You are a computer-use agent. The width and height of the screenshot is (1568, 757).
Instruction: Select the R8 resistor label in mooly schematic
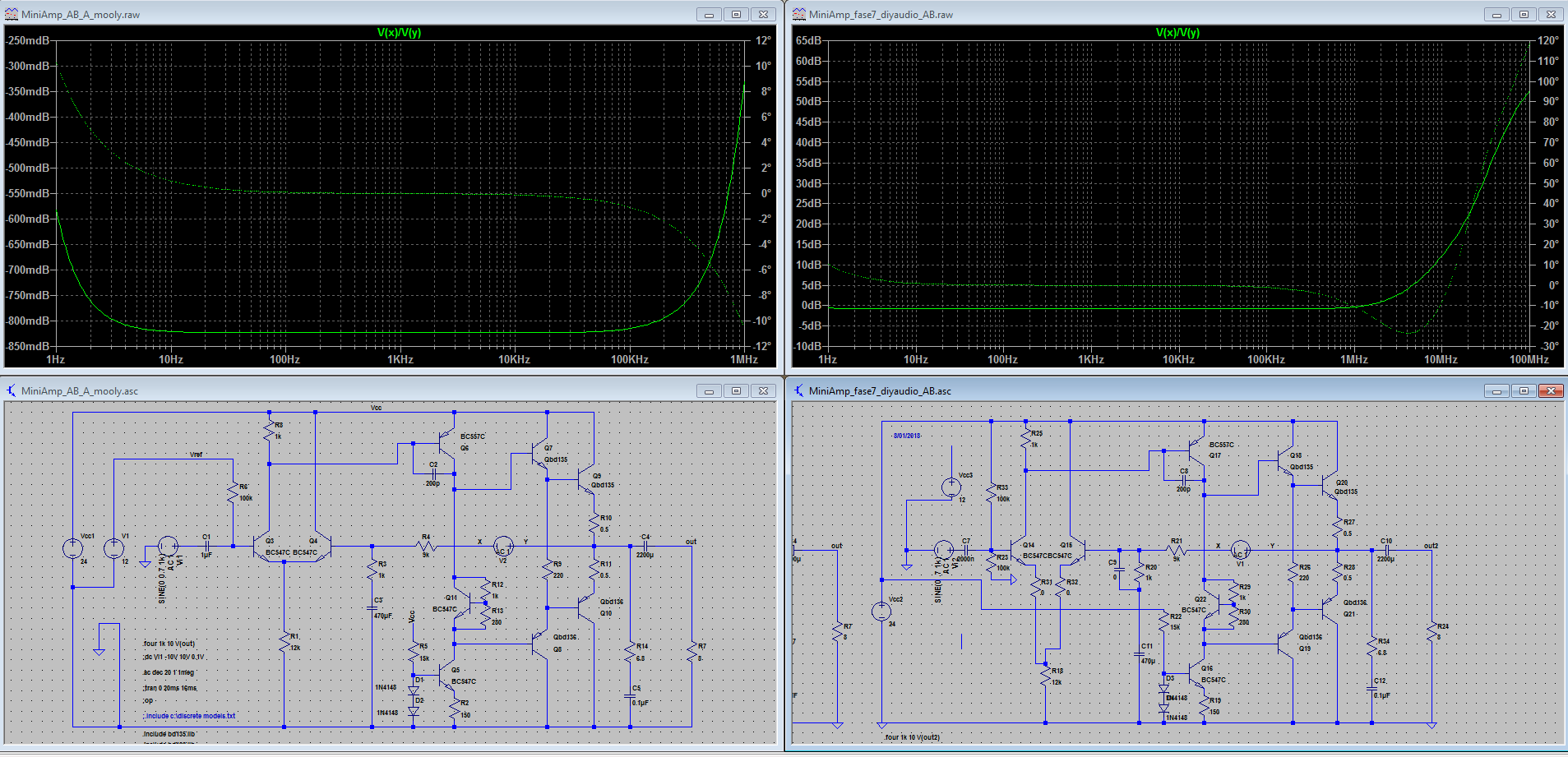(x=279, y=425)
